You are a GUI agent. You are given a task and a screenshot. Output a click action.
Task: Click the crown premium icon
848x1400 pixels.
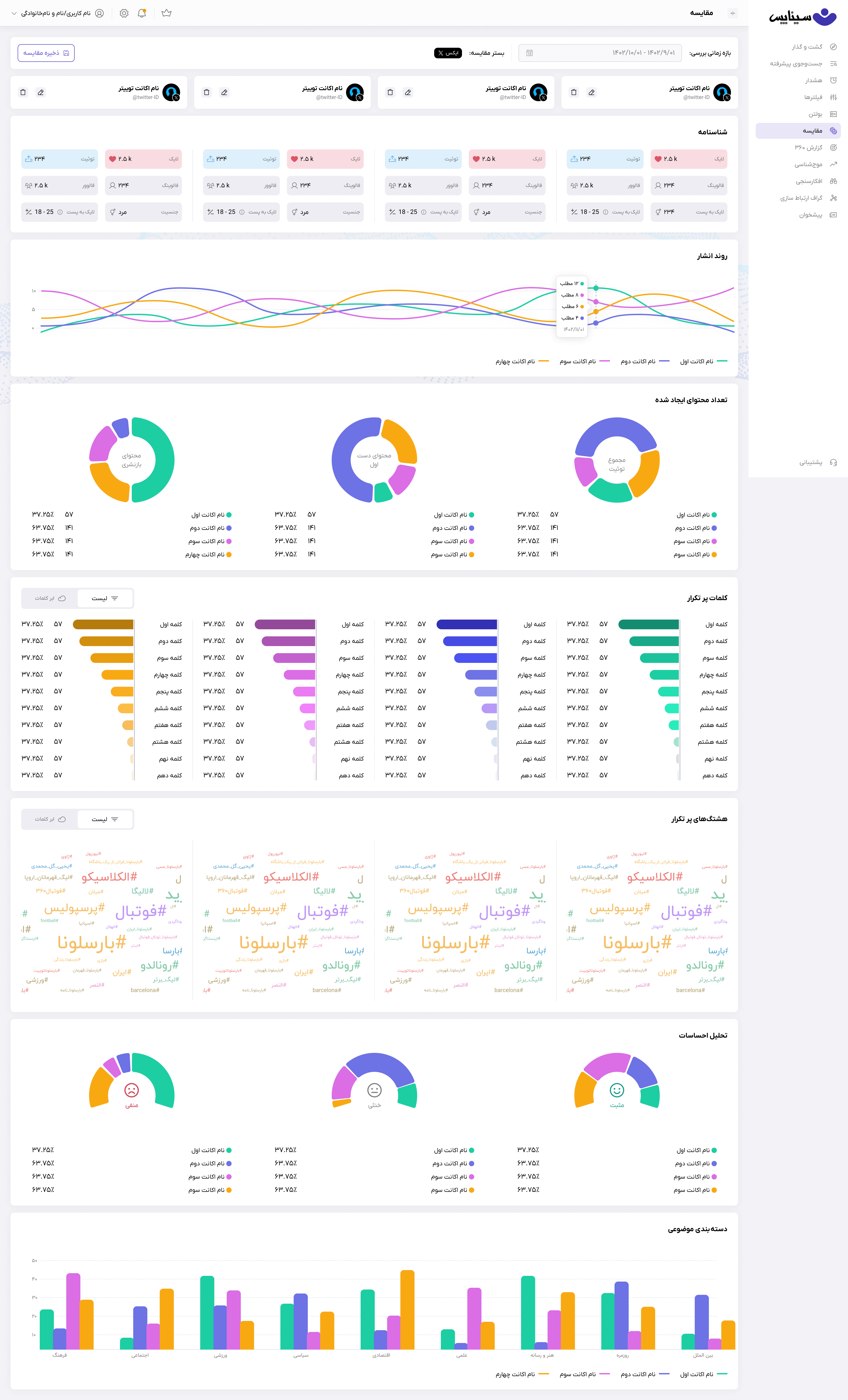point(167,13)
